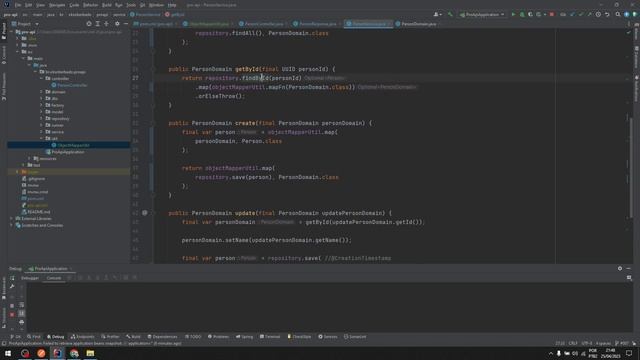Select the Console tab in Debug panel

(53, 278)
